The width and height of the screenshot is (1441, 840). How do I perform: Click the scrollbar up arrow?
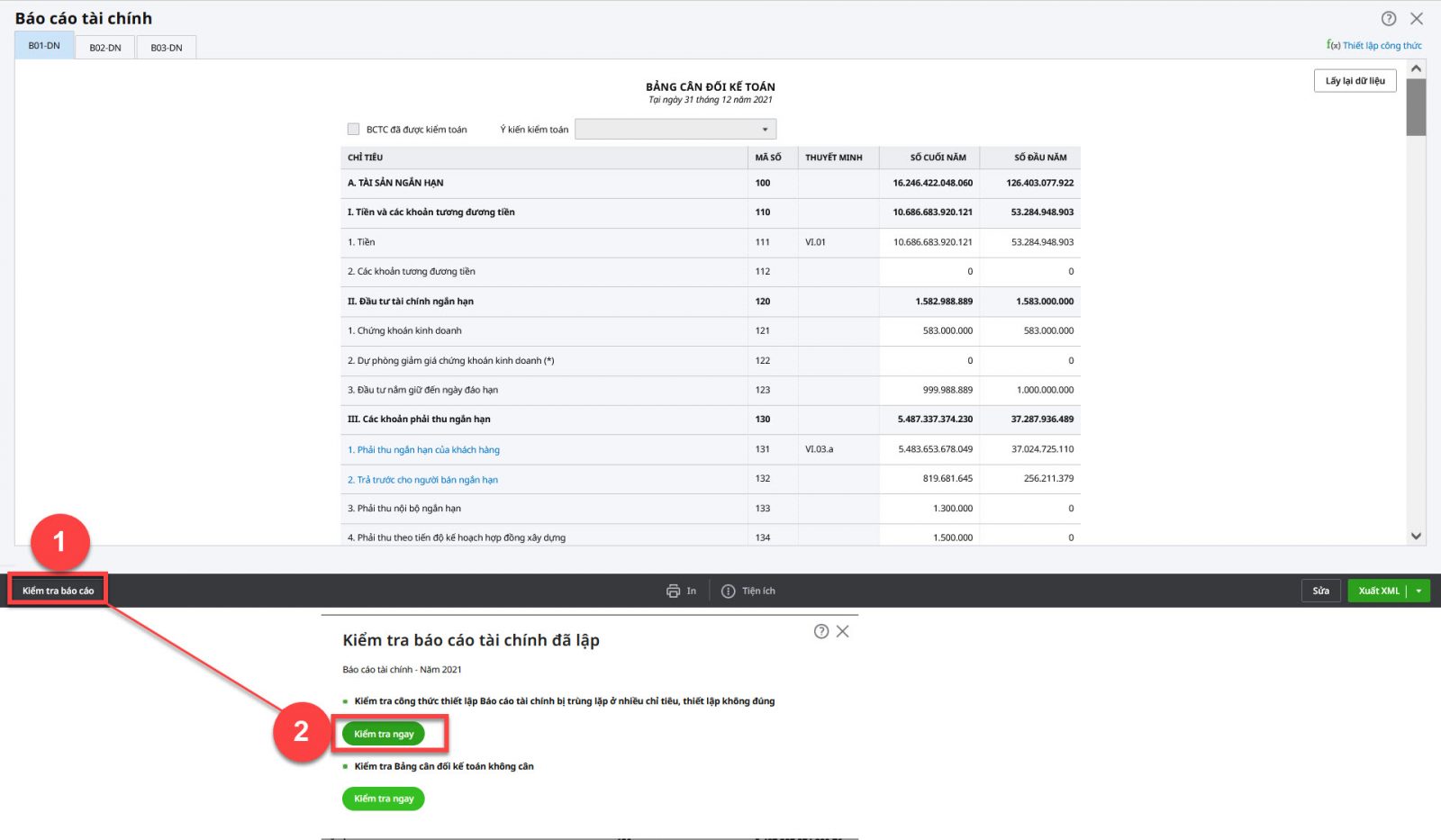point(1416,69)
